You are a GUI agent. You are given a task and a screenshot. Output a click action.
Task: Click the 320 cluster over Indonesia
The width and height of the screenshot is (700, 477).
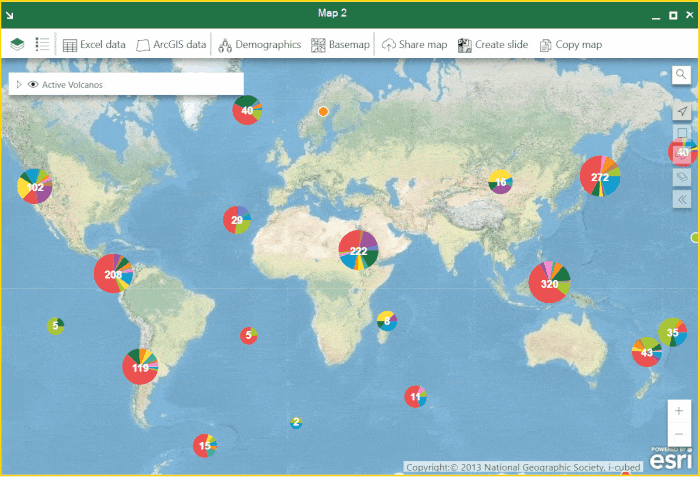[x=550, y=282]
